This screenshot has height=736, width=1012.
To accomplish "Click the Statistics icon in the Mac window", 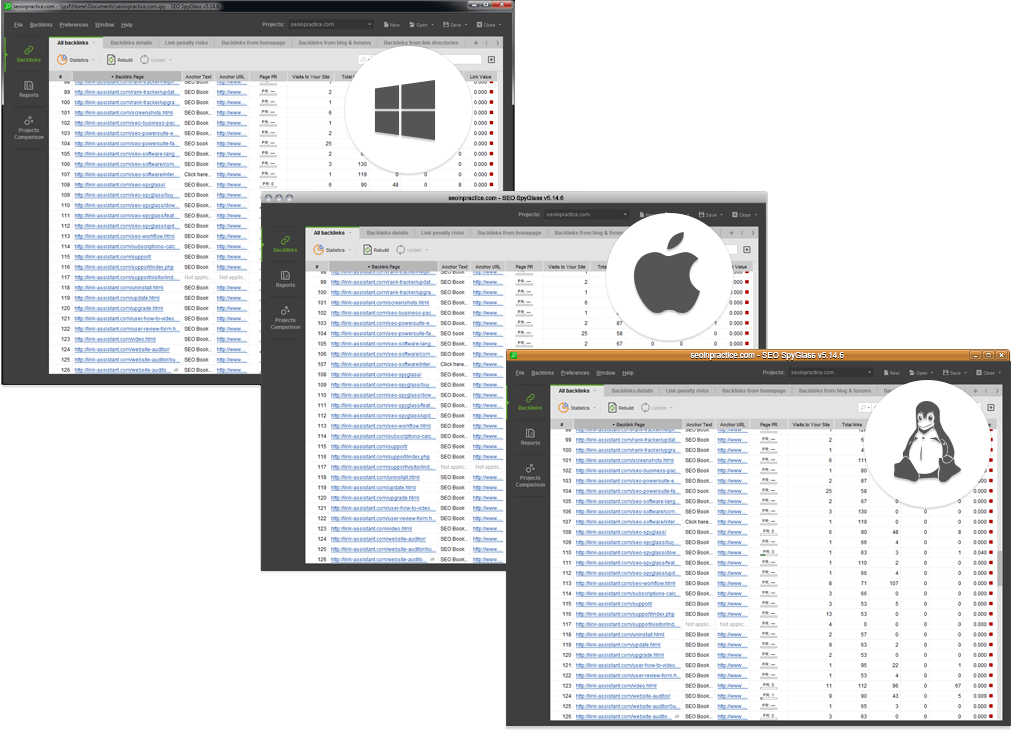I will click(x=318, y=250).
